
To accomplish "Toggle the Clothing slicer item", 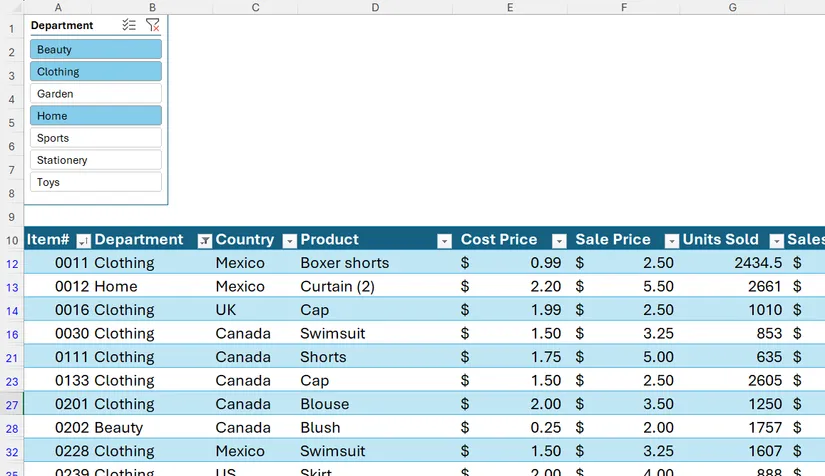I will (x=96, y=72).
